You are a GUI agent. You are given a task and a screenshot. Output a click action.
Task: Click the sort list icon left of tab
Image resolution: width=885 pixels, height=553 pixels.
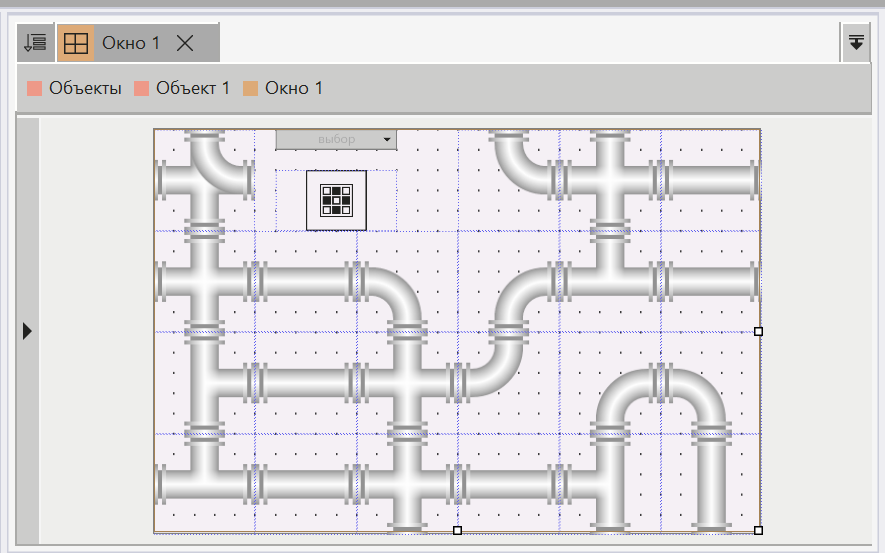pyautogui.click(x=35, y=43)
